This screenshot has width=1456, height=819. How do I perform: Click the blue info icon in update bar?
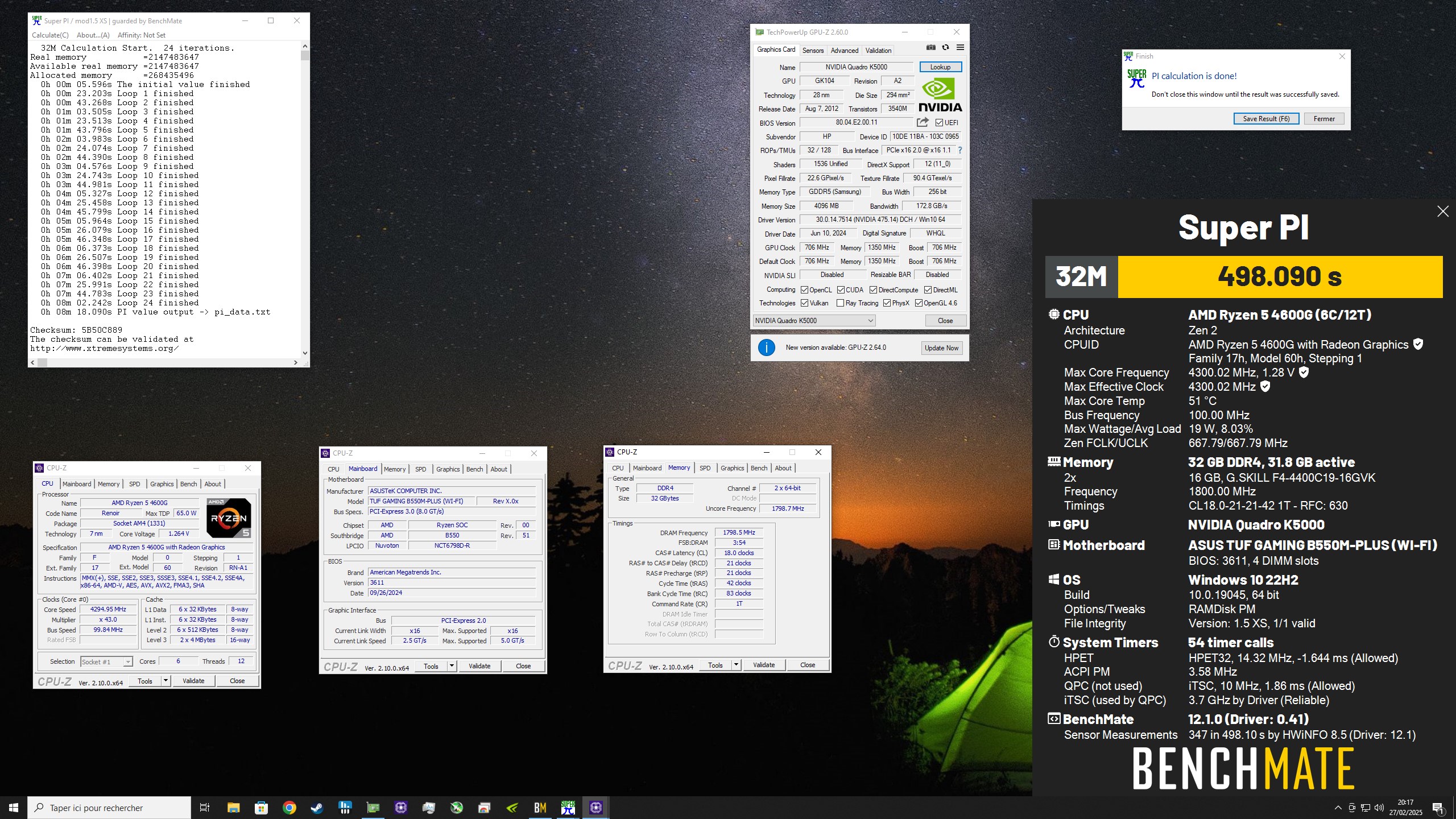coord(766,348)
